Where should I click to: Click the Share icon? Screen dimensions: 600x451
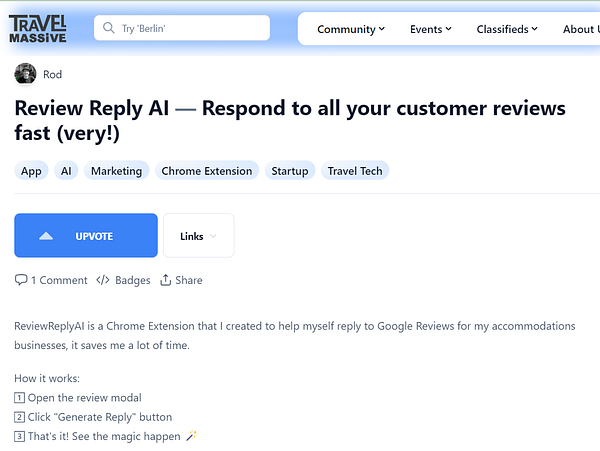click(x=166, y=280)
